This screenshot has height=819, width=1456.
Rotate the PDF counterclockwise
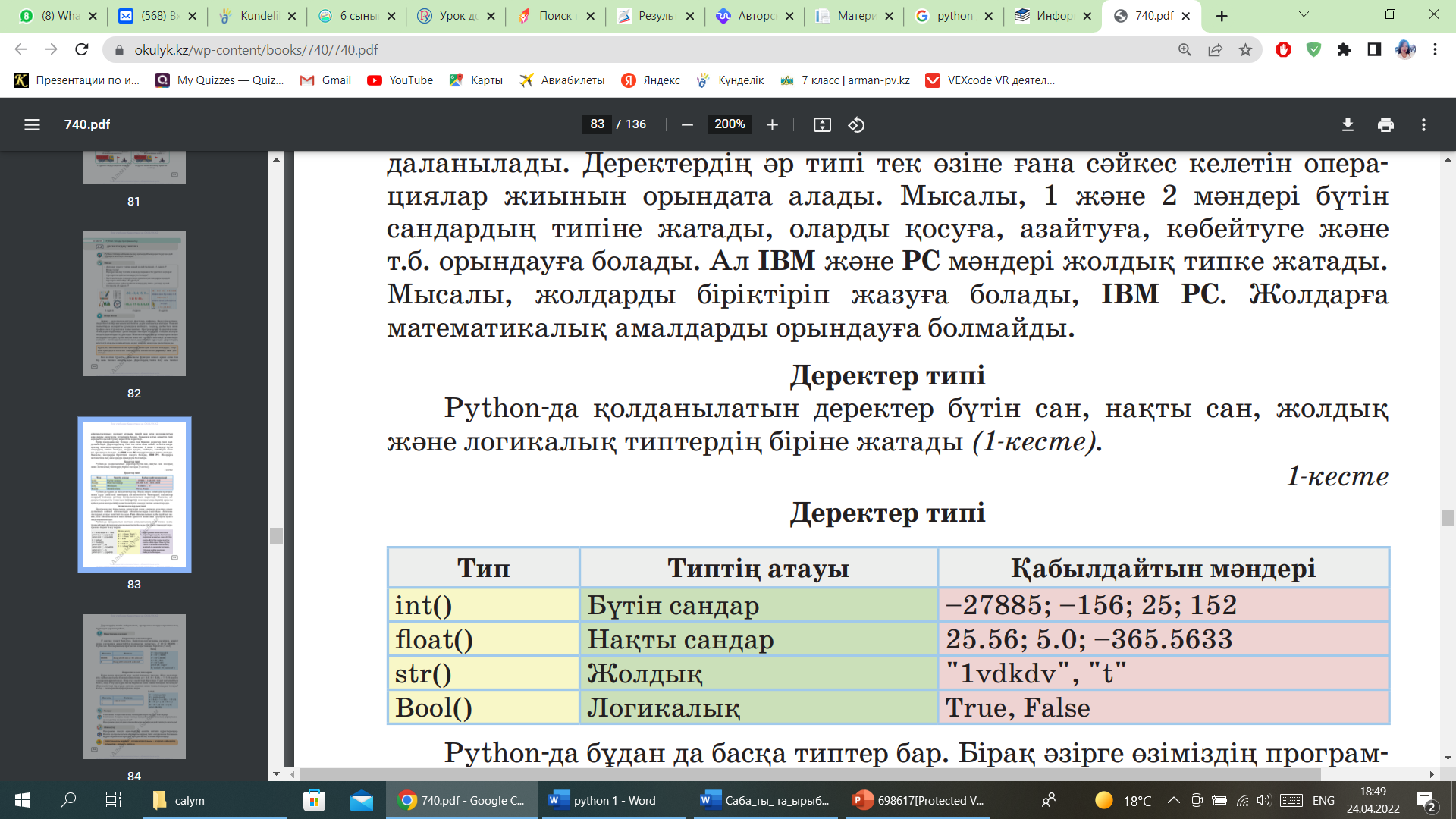[x=856, y=124]
